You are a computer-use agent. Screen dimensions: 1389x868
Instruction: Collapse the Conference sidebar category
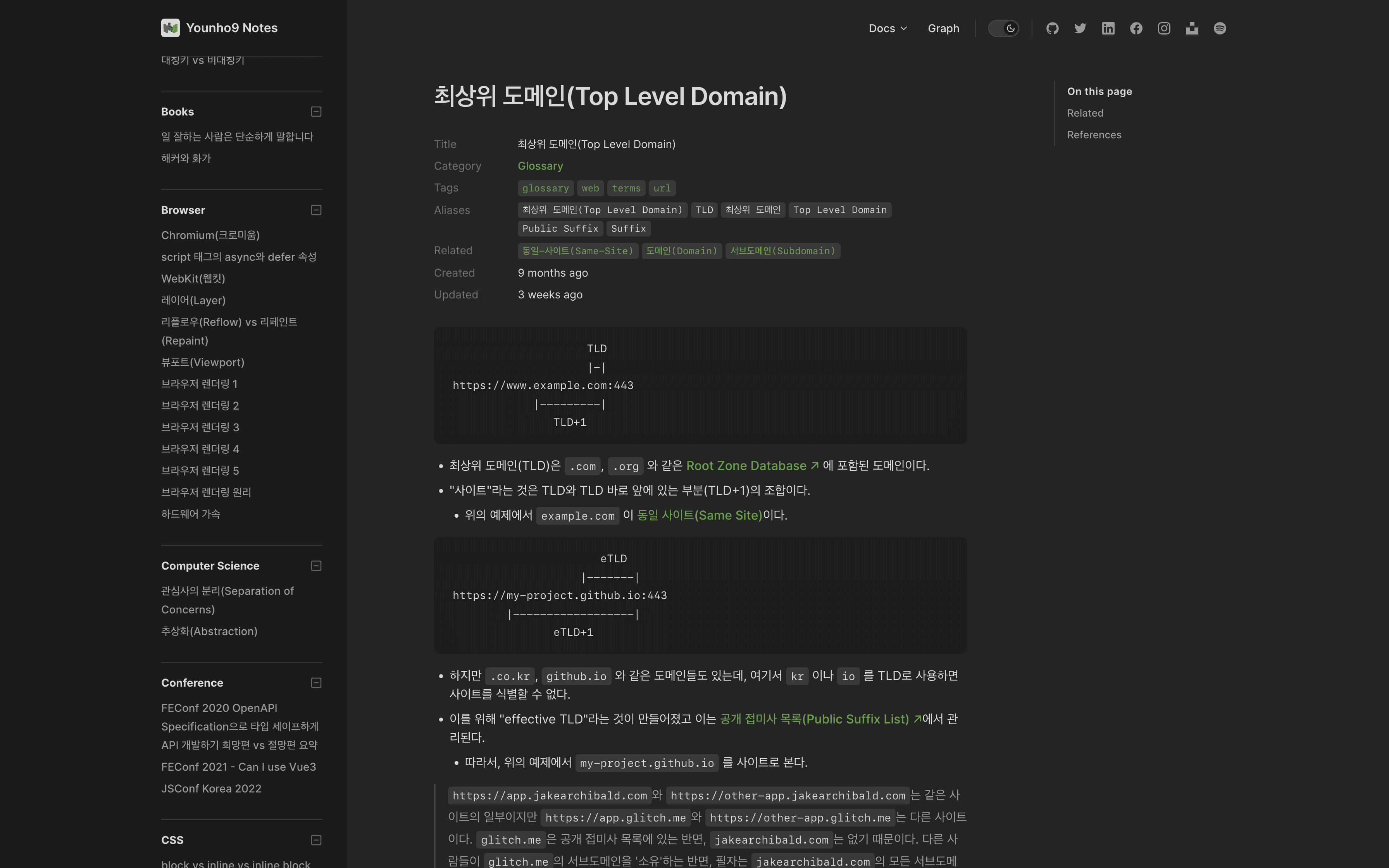click(316, 682)
